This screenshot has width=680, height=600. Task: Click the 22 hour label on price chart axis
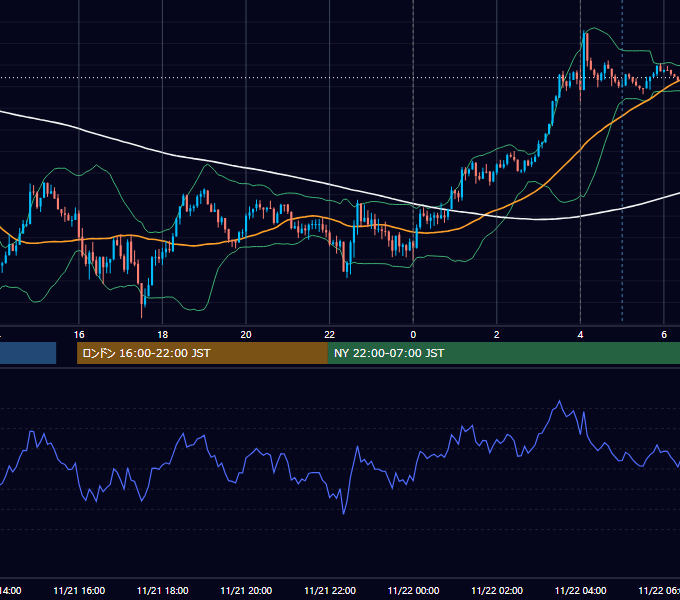point(330,335)
